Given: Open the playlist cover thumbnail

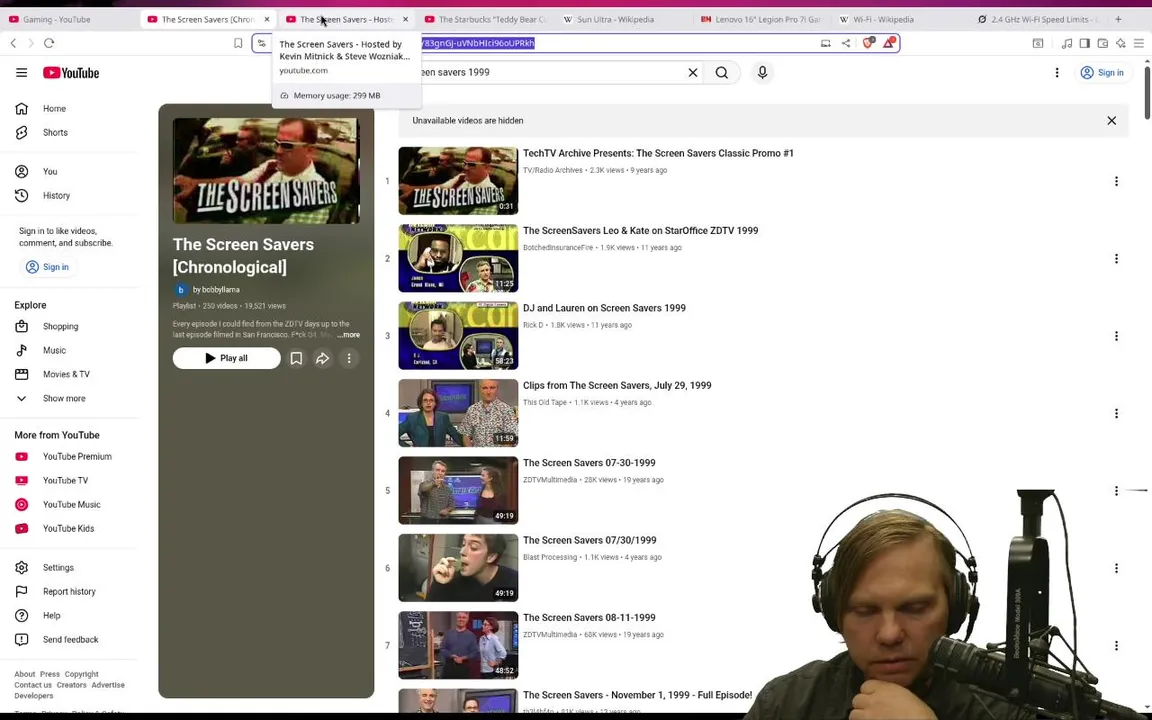Looking at the screenshot, I should pyautogui.click(x=266, y=170).
